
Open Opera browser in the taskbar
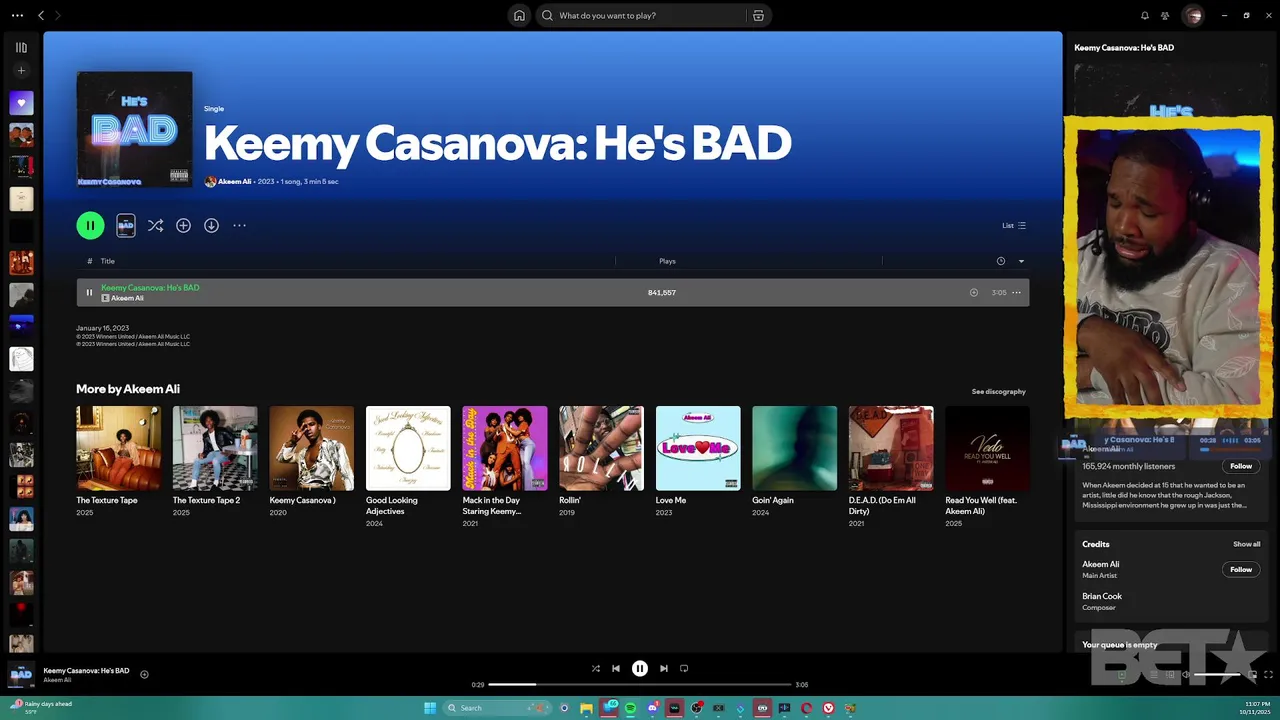pyautogui.click(x=806, y=708)
